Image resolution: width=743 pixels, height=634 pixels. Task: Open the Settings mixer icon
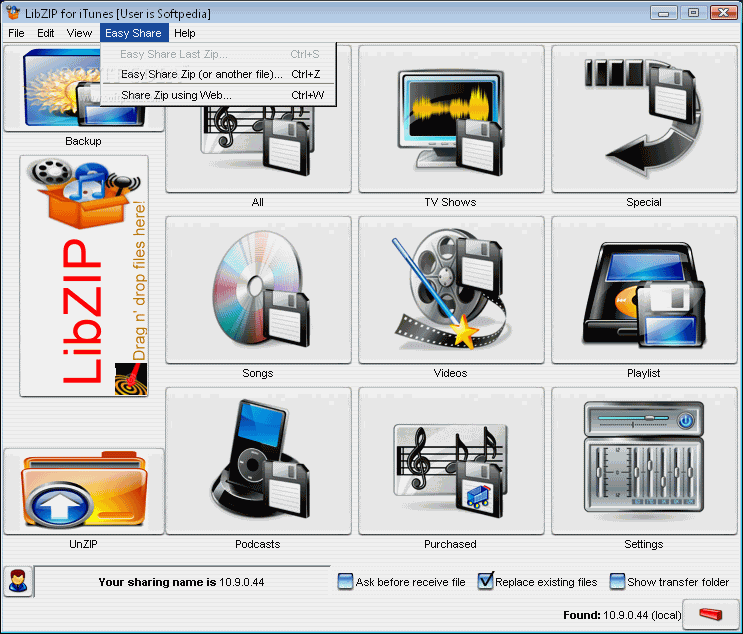coord(644,461)
